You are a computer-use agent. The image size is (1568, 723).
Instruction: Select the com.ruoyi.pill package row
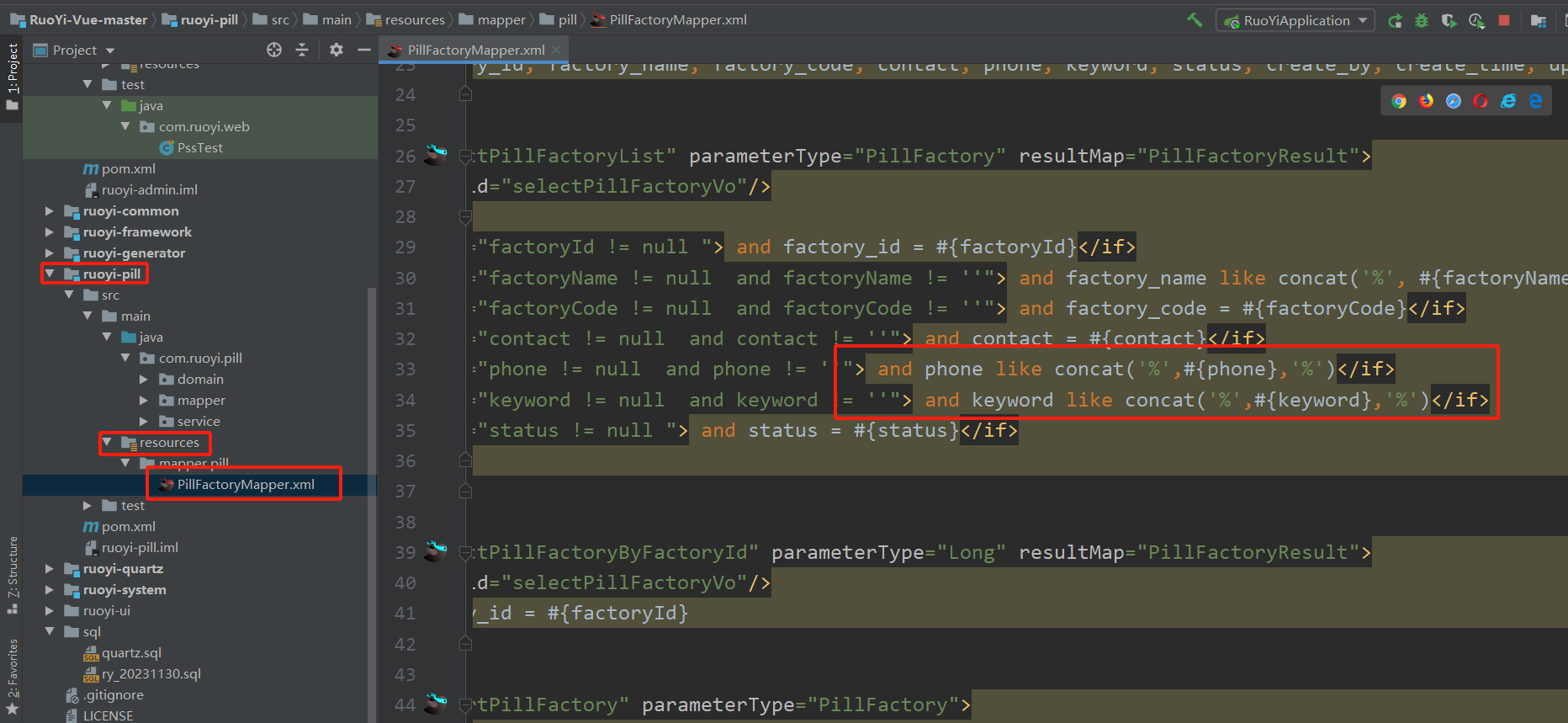pos(200,358)
